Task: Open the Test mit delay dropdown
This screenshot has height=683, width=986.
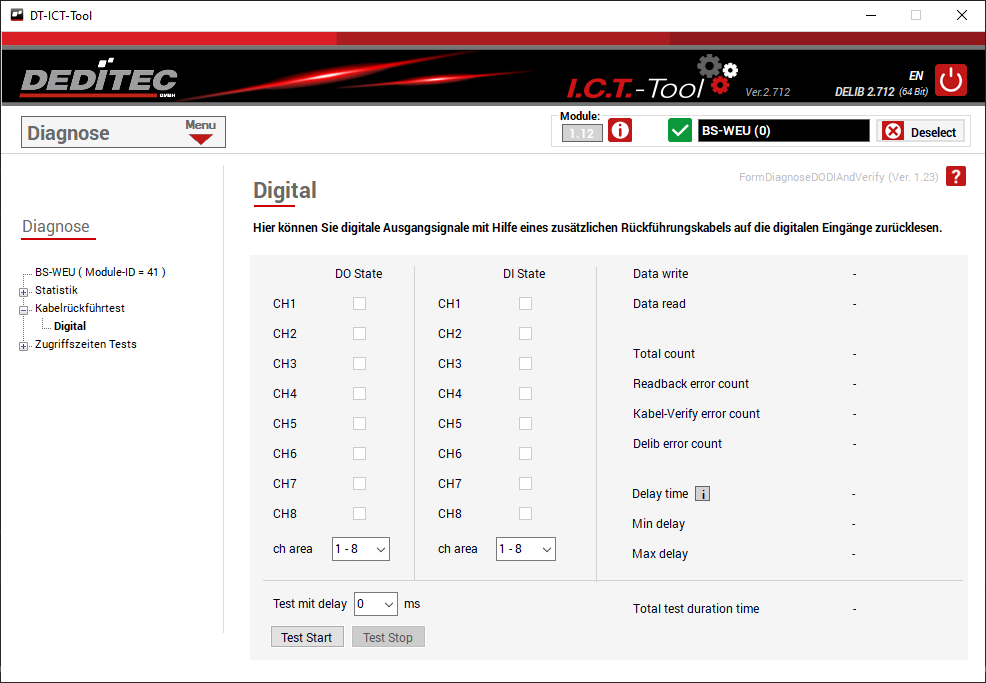Action: (376, 604)
